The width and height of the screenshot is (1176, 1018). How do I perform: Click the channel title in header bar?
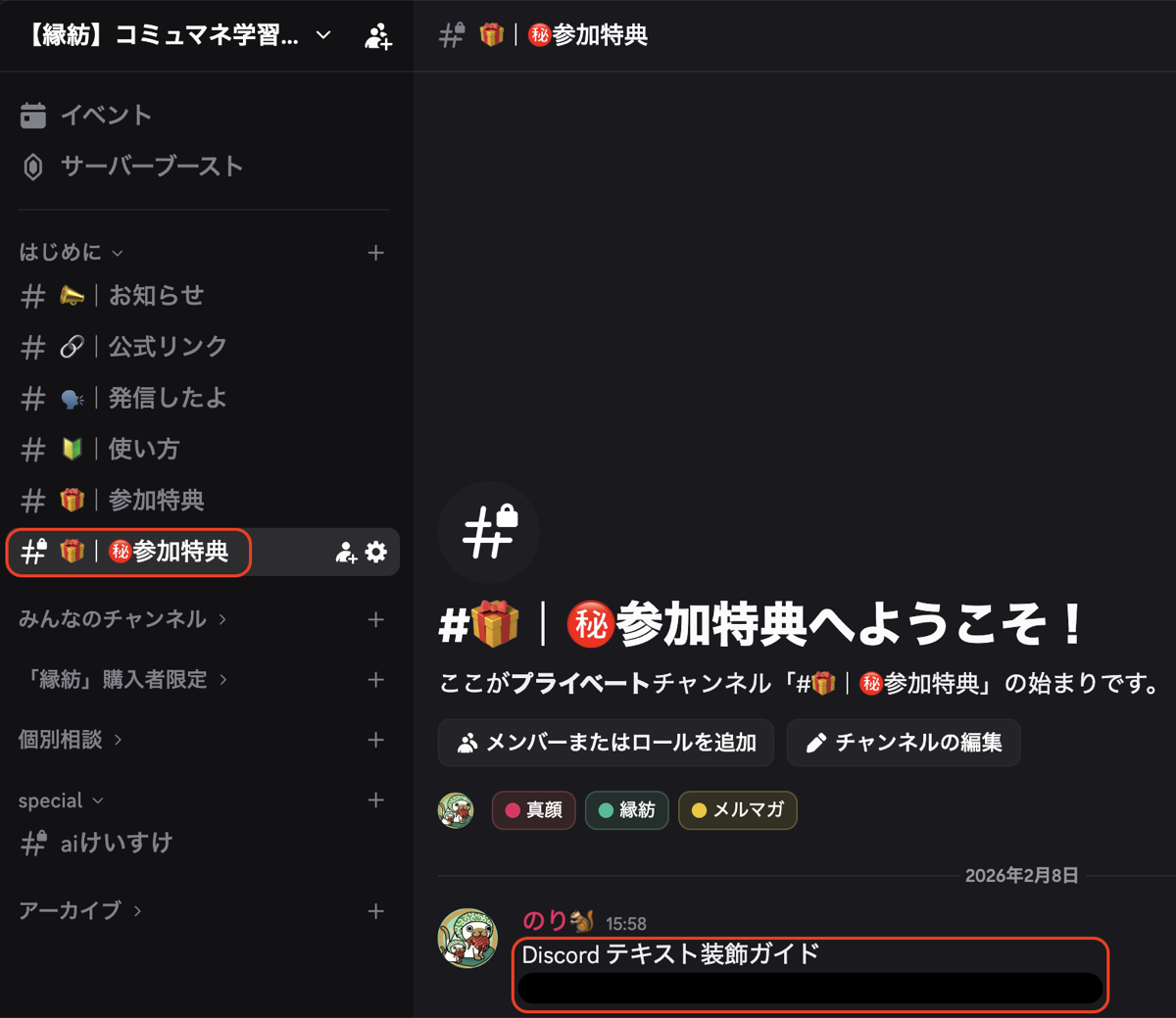click(563, 35)
